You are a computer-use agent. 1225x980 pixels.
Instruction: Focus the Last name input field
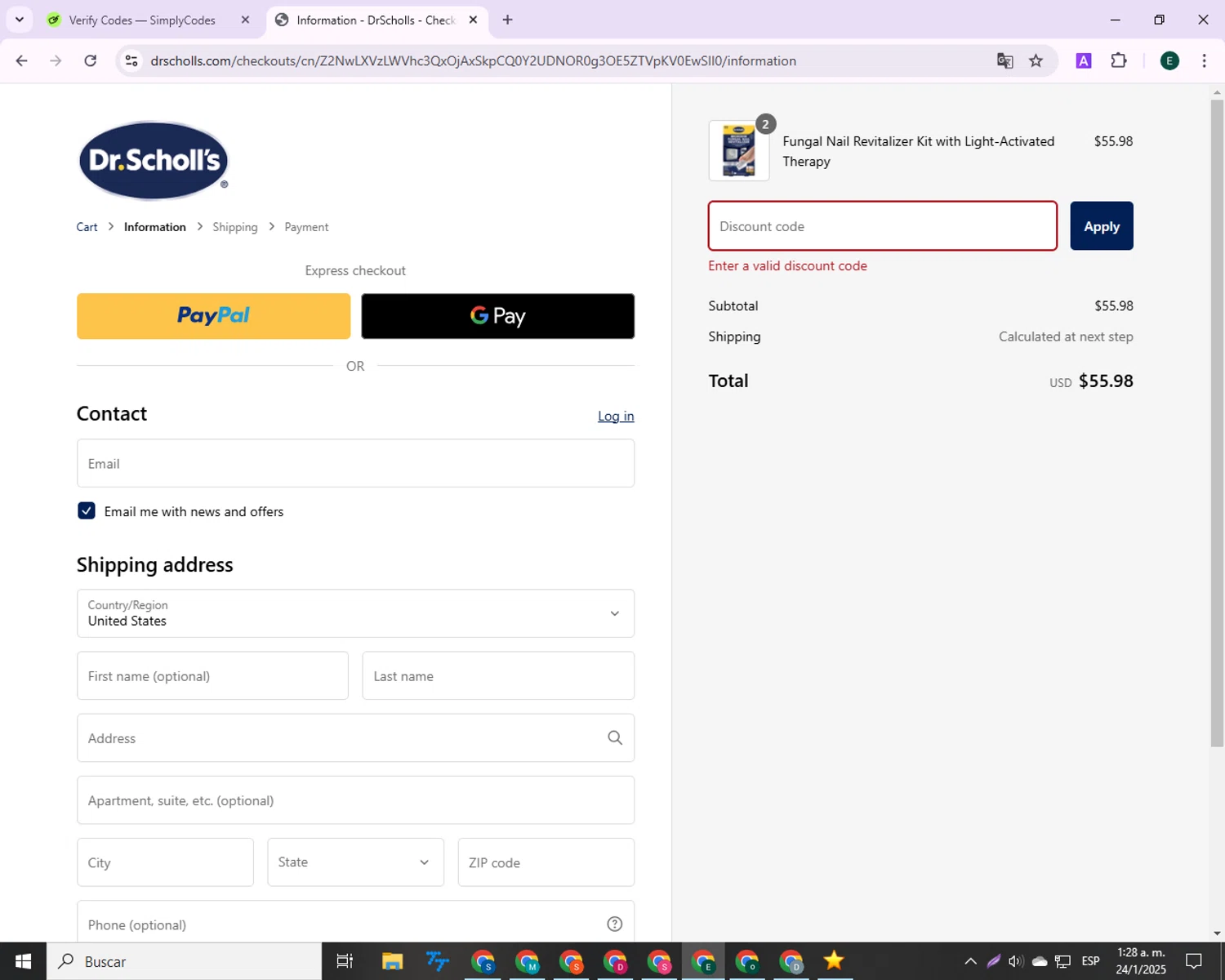498,676
